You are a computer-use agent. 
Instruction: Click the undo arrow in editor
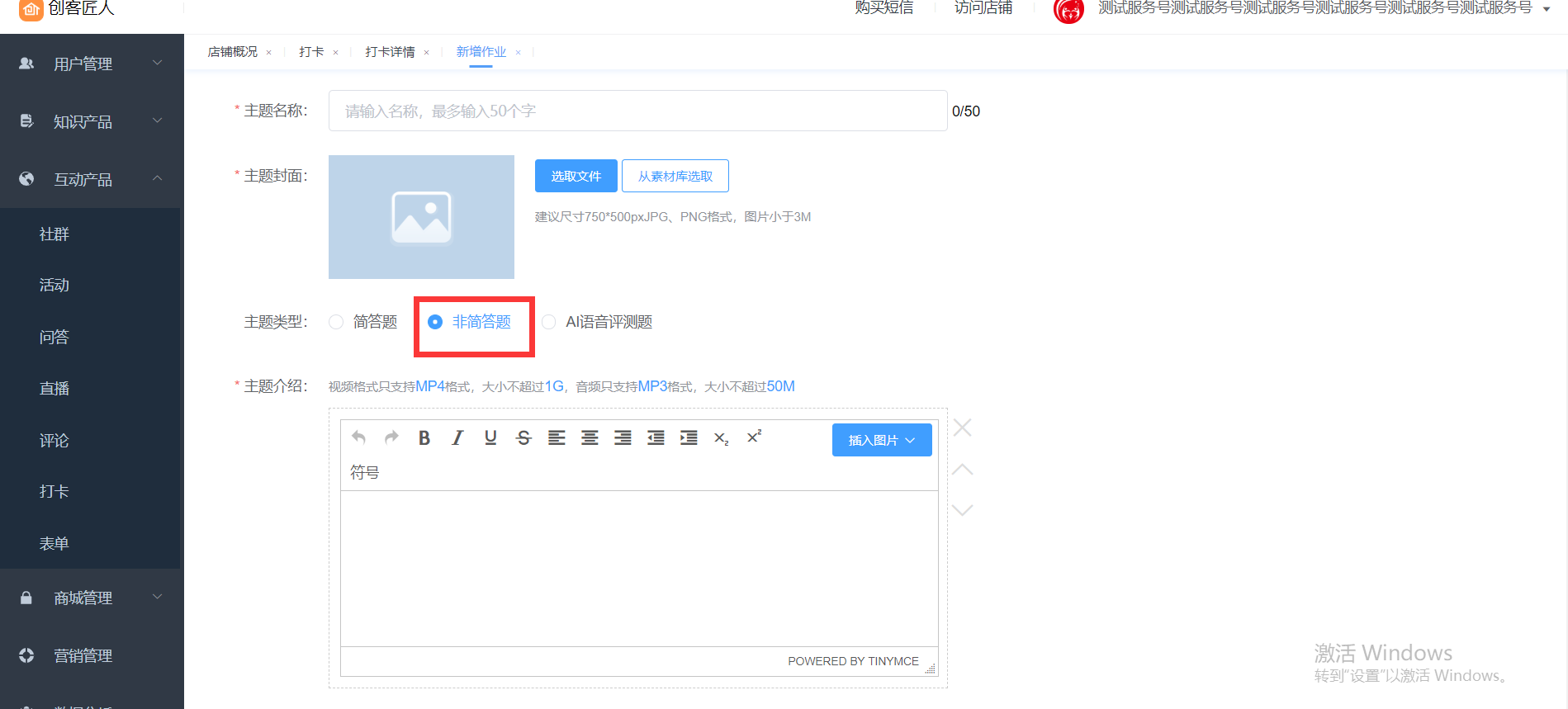point(358,437)
